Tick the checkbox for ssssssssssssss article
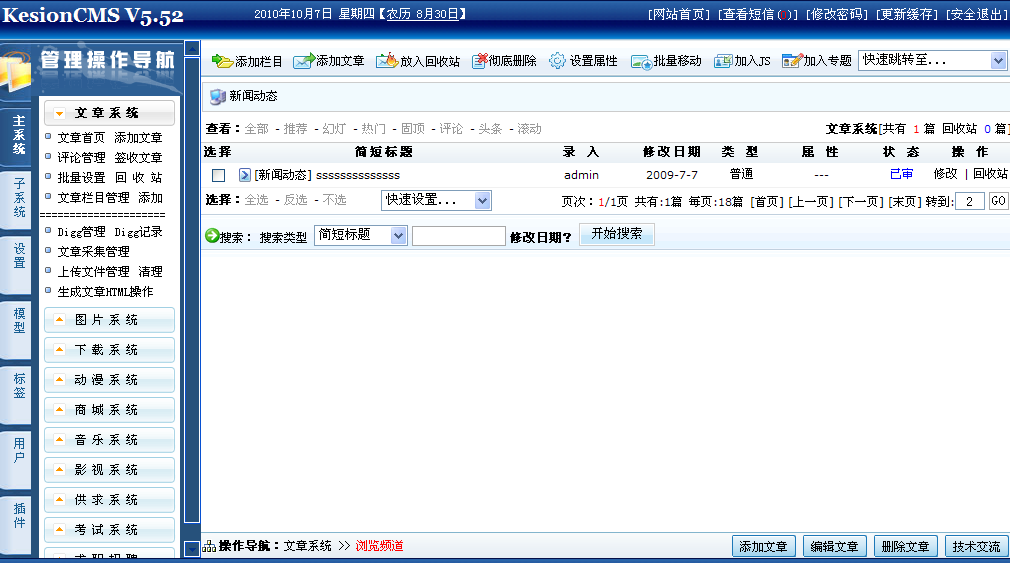 click(x=218, y=175)
